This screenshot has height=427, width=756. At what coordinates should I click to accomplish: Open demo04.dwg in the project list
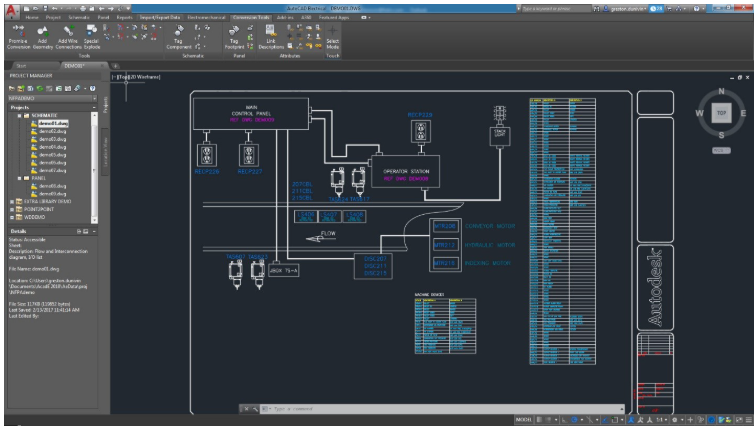coord(51,146)
